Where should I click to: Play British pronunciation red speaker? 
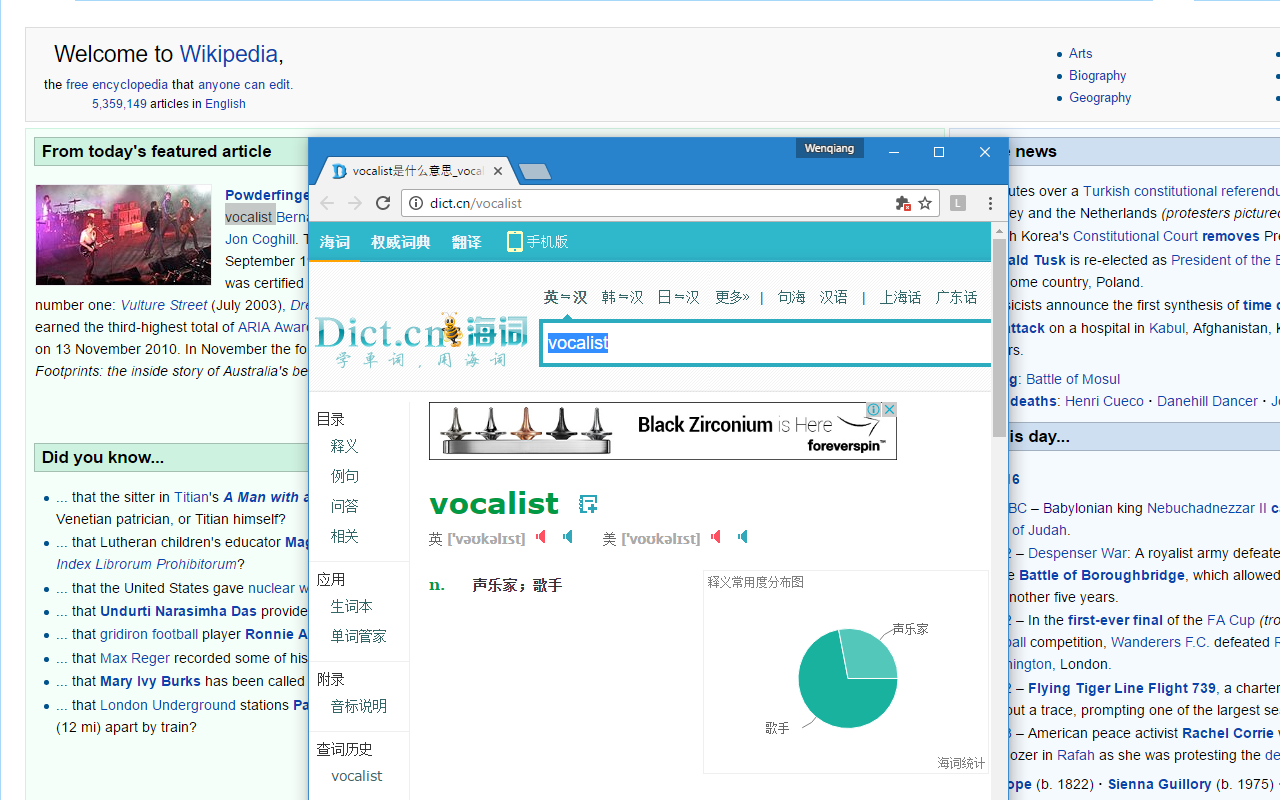[x=541, y=537]
